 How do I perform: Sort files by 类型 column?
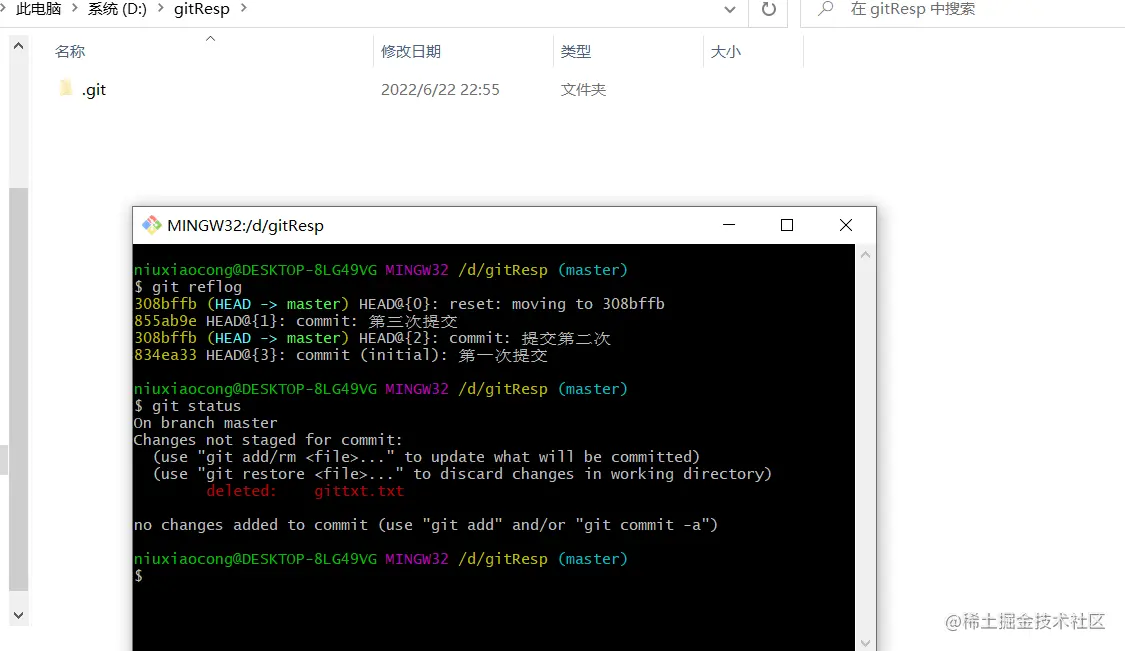click(575, 52)
